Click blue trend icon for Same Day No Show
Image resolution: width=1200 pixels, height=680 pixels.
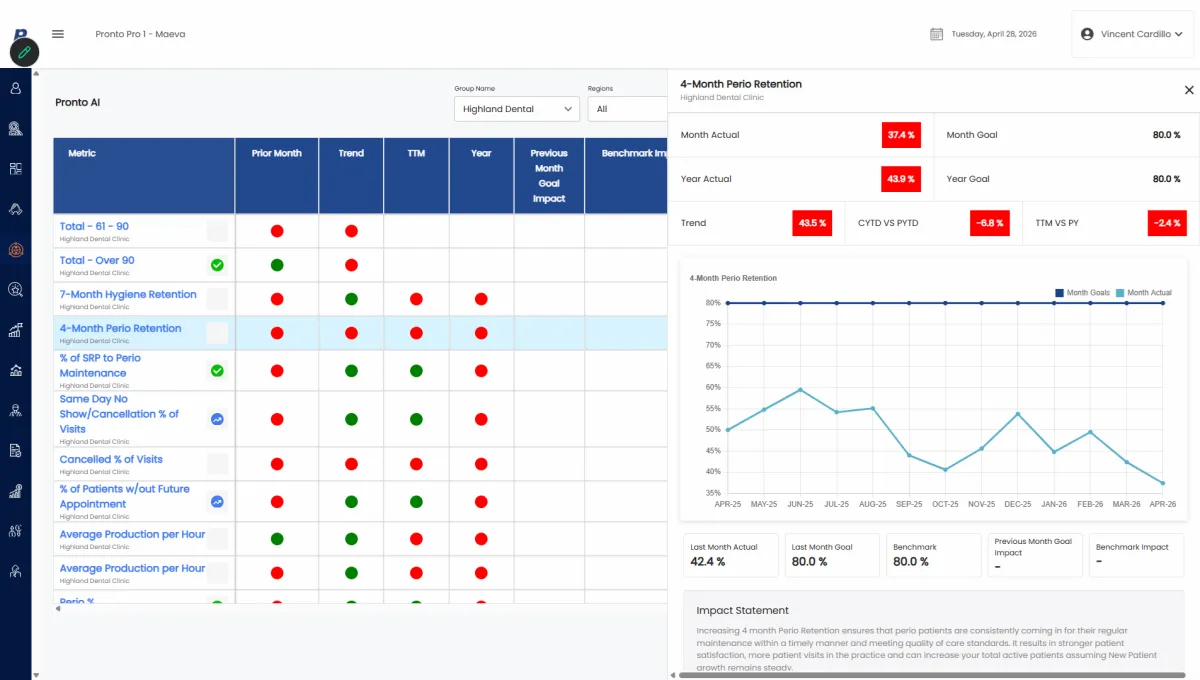217,420
